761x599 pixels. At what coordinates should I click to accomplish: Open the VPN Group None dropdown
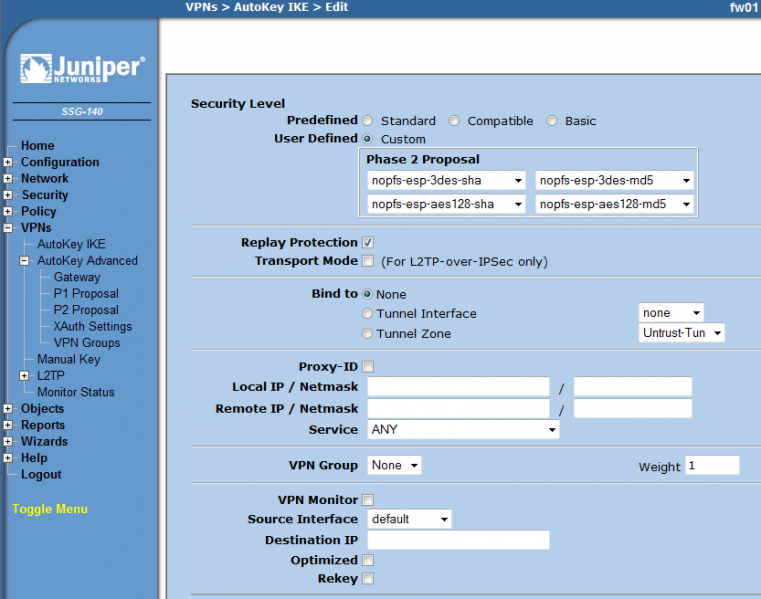pos(395,465)
